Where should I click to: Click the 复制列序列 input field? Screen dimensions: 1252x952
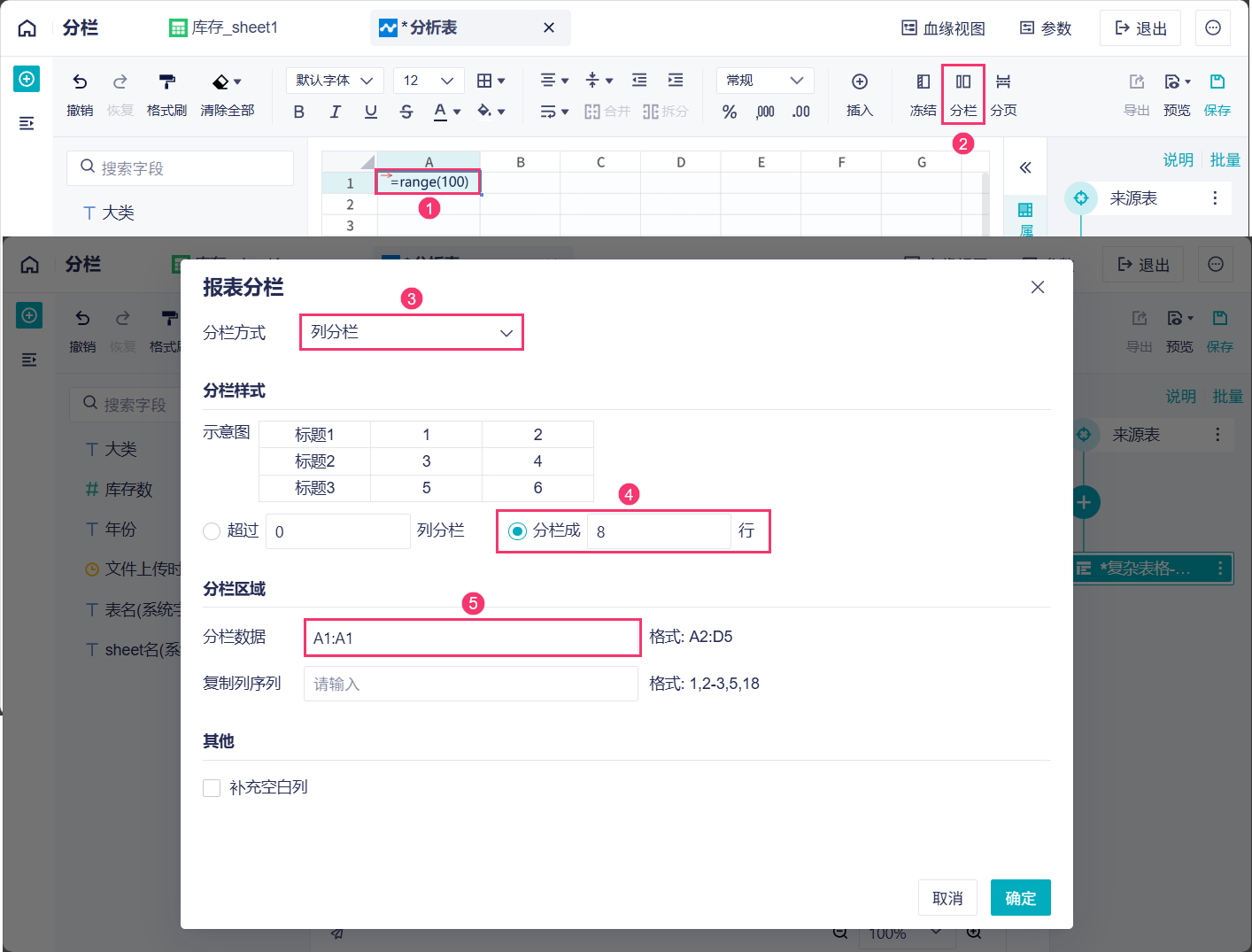[471, 684]
